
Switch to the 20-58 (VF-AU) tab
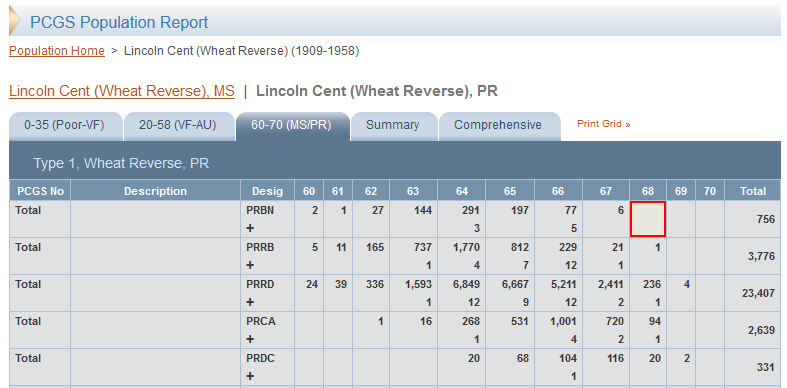[x=178, y=125]
